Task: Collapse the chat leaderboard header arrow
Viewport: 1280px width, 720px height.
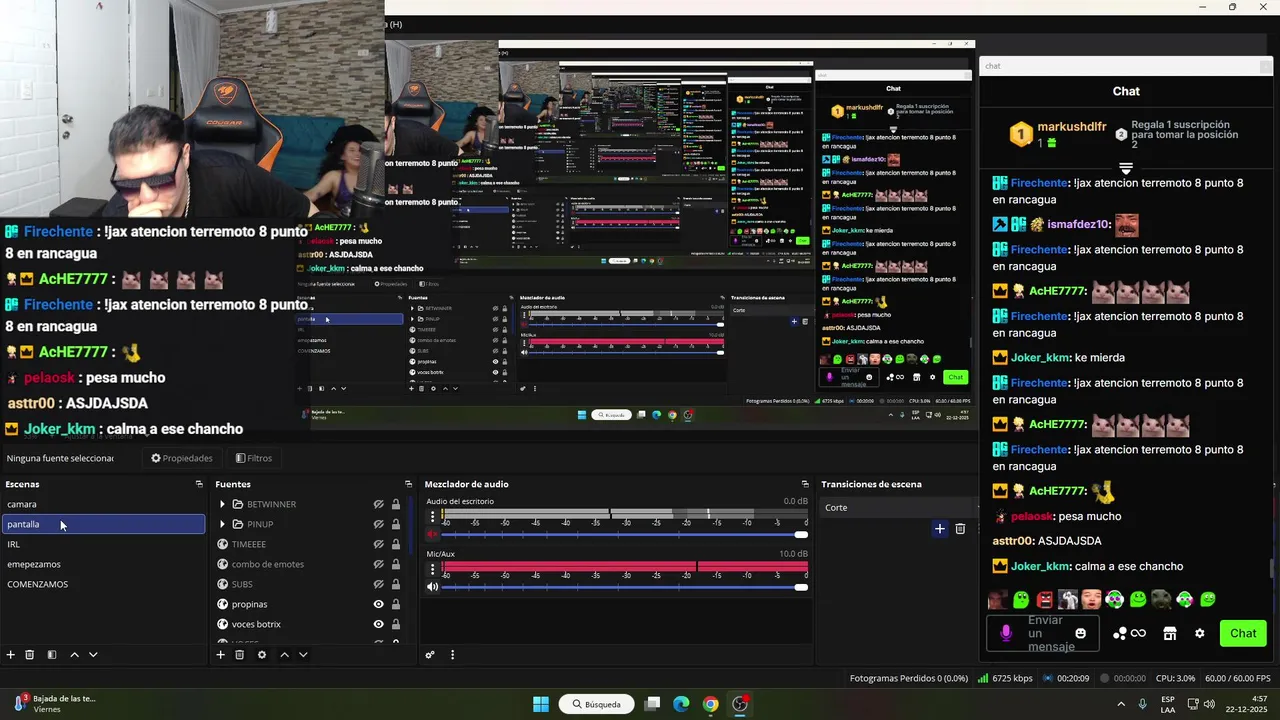Action: (1126, 168)
